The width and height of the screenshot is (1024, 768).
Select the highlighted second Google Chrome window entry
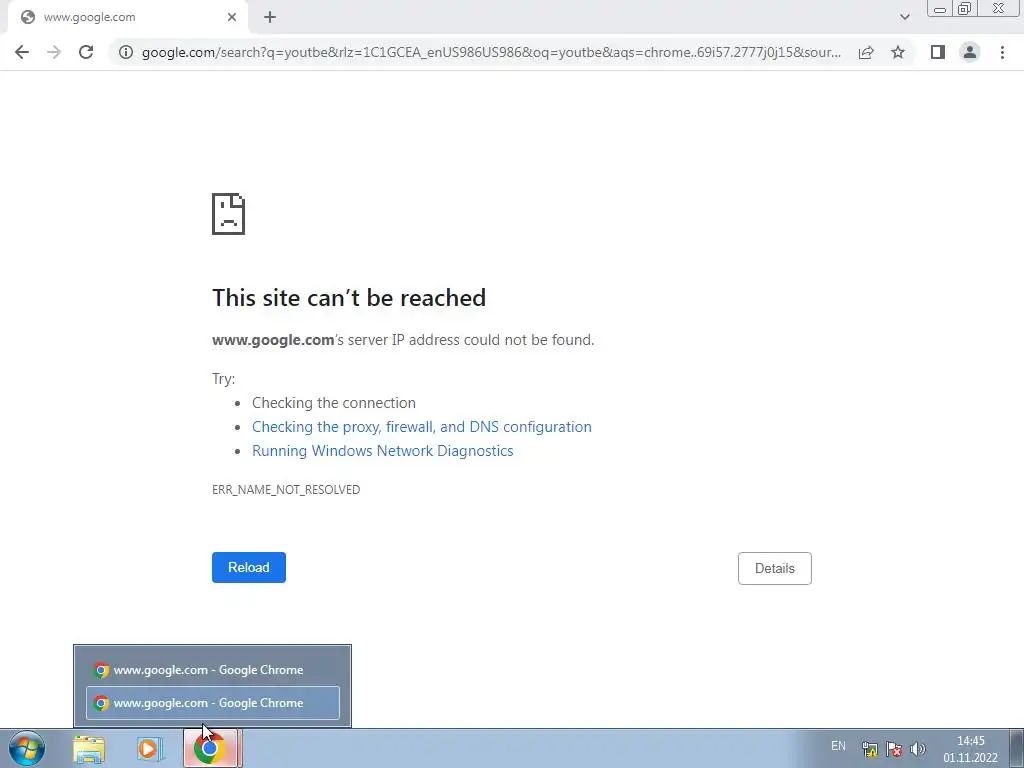coord(213,703)
